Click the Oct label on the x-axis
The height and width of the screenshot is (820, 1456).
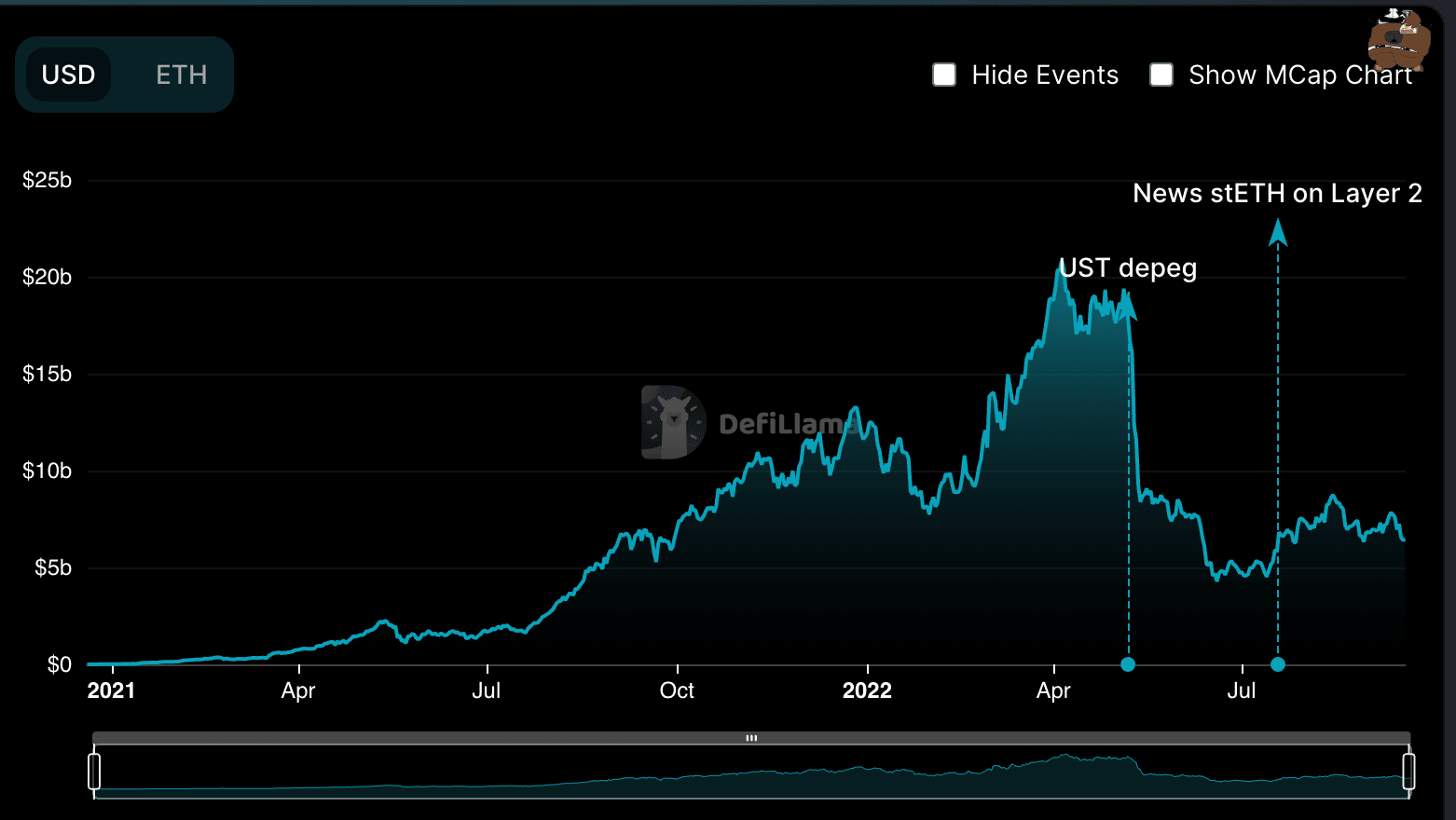(x=677, y=690)
